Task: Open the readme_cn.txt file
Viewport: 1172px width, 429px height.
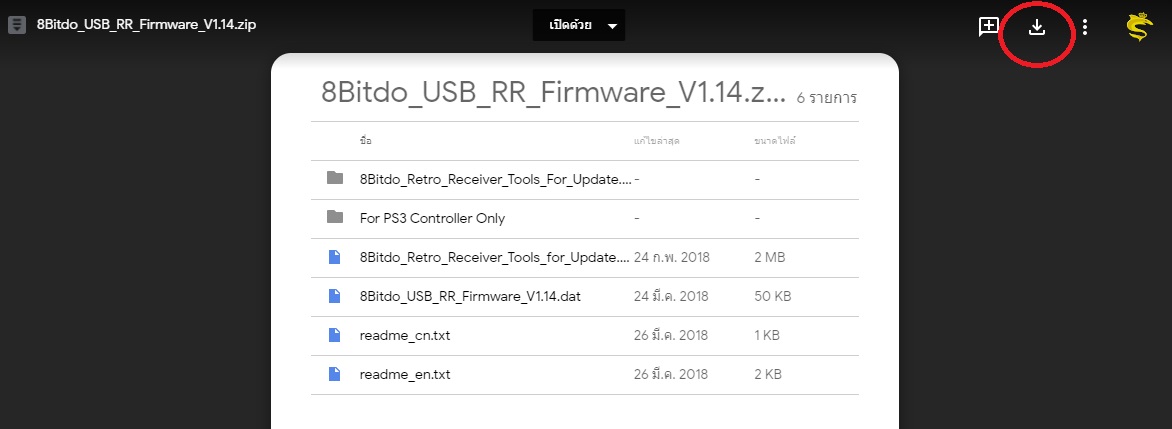Action: (x=405, y=335)
